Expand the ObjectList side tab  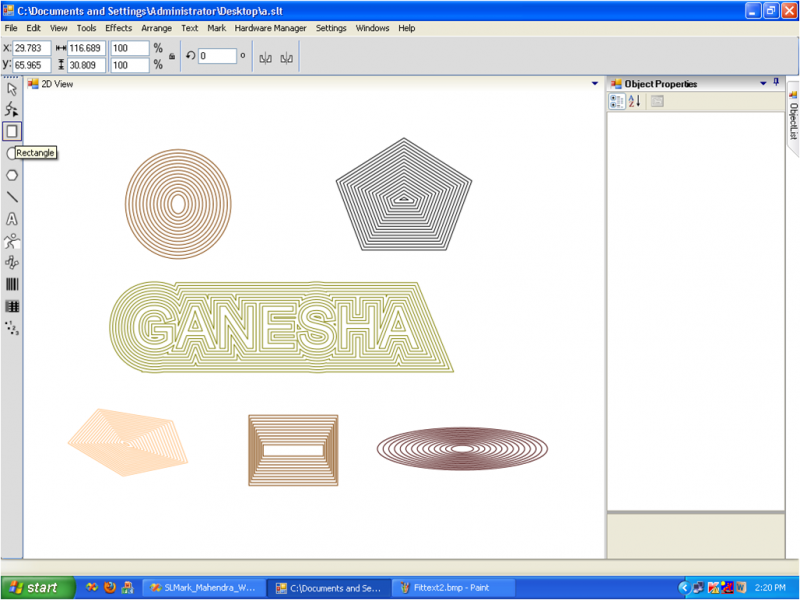tap(793, 118)
